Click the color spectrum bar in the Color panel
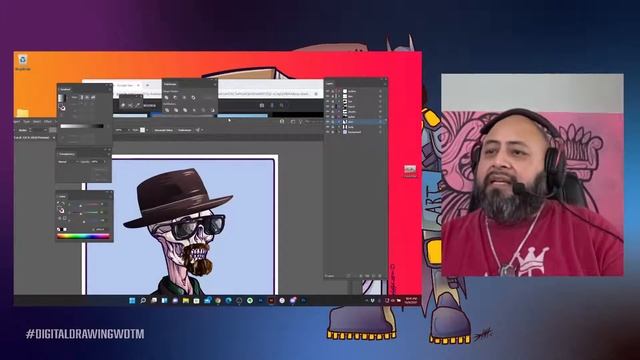The image size is (640, 360). coord(83,236)
